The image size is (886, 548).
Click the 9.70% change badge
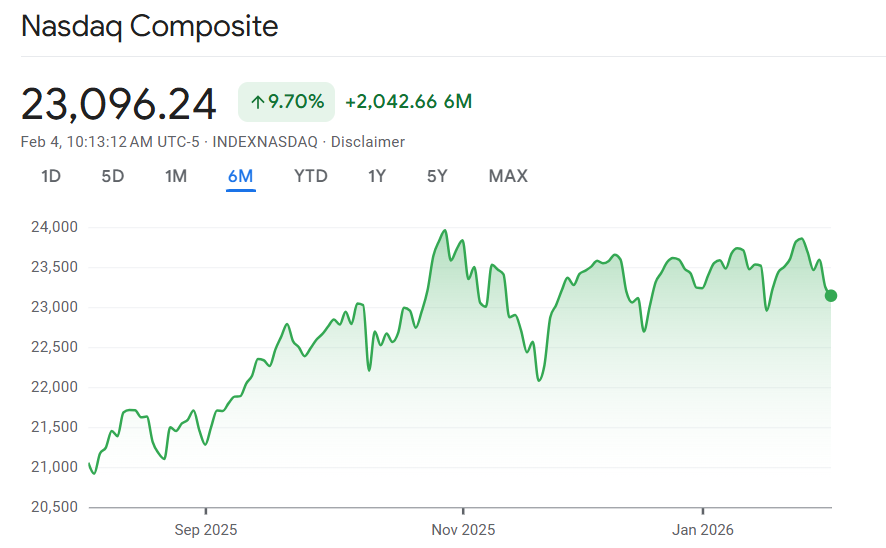[286, 101]
